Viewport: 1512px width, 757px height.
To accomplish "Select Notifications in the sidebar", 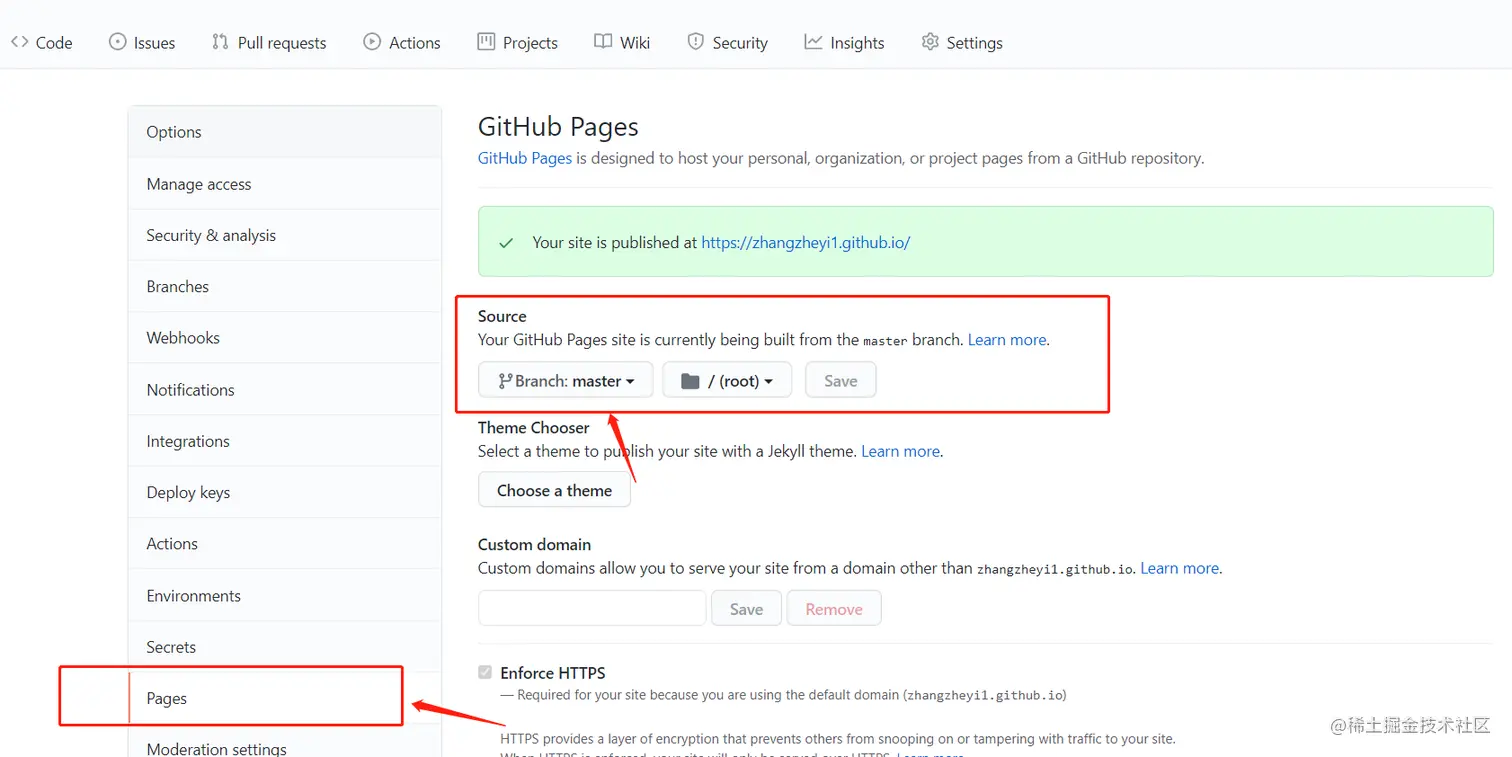I will tap(285, 390).
